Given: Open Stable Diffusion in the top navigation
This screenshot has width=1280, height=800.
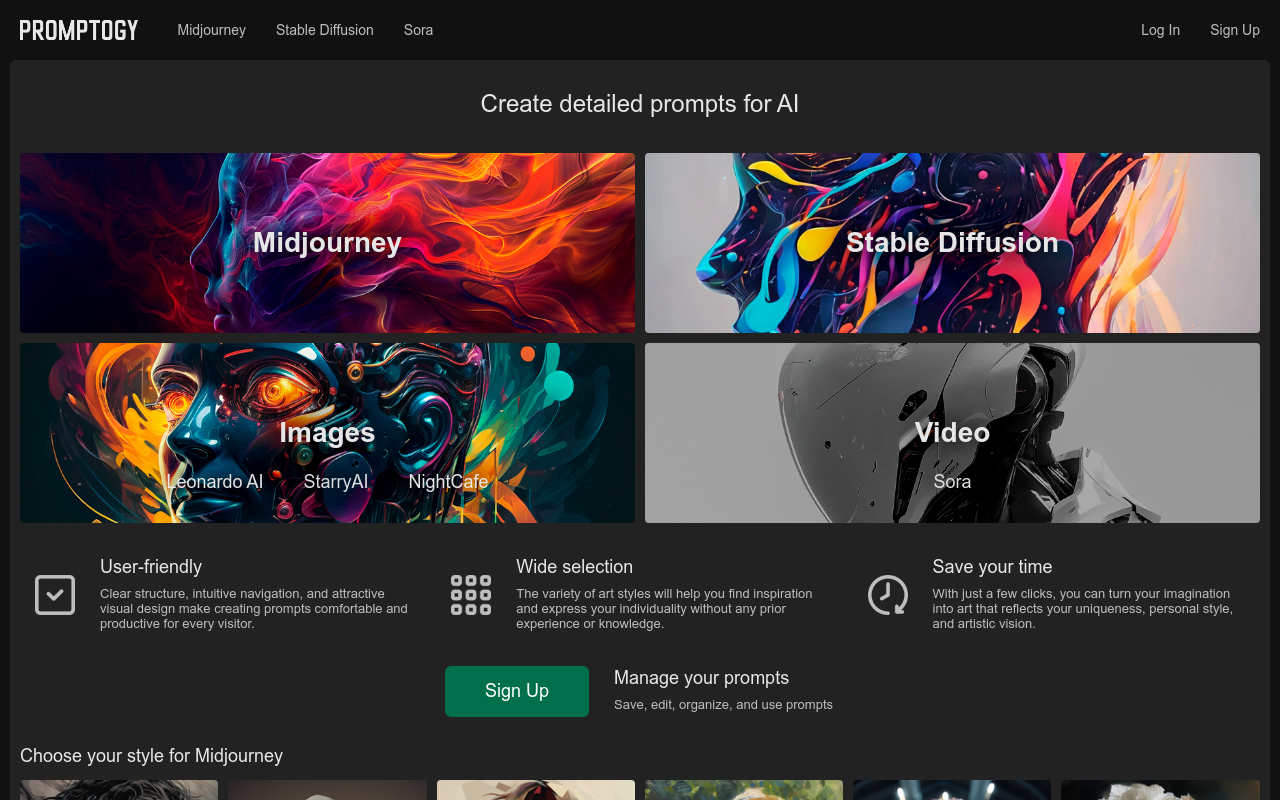Looking at the screenshot, I should pyautogui.click(x=325, y=30).
